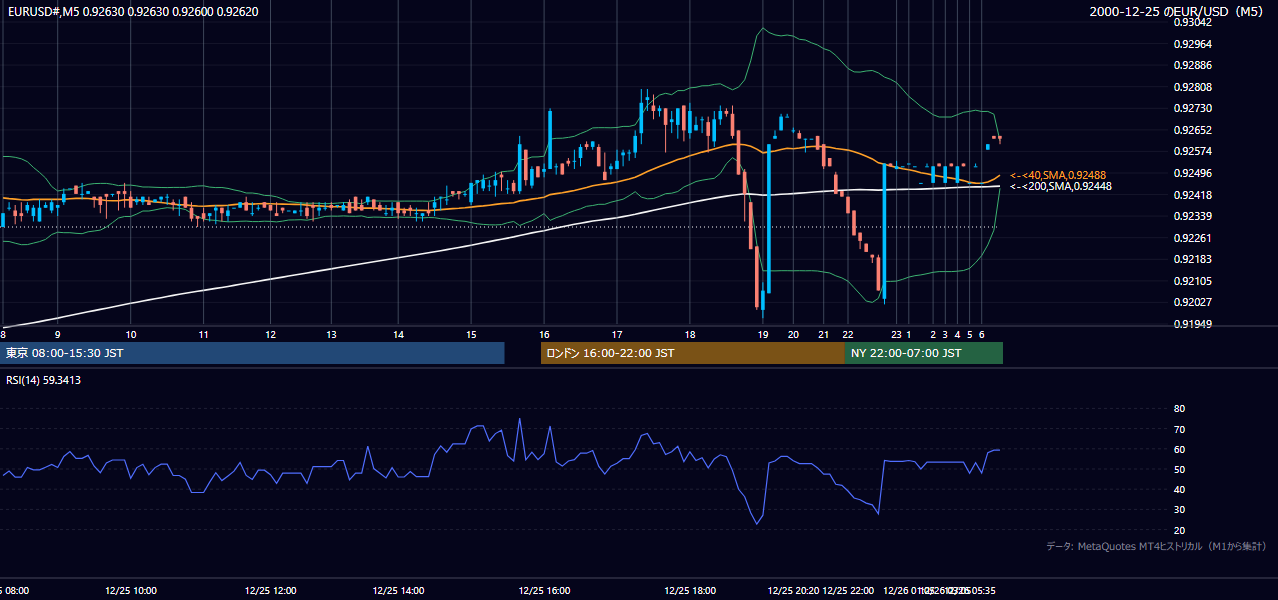Click the RSI(14) 59.3413 indicator label
Image resolution: width=1278 pixels, height=600 pixels.
point(44,380)
